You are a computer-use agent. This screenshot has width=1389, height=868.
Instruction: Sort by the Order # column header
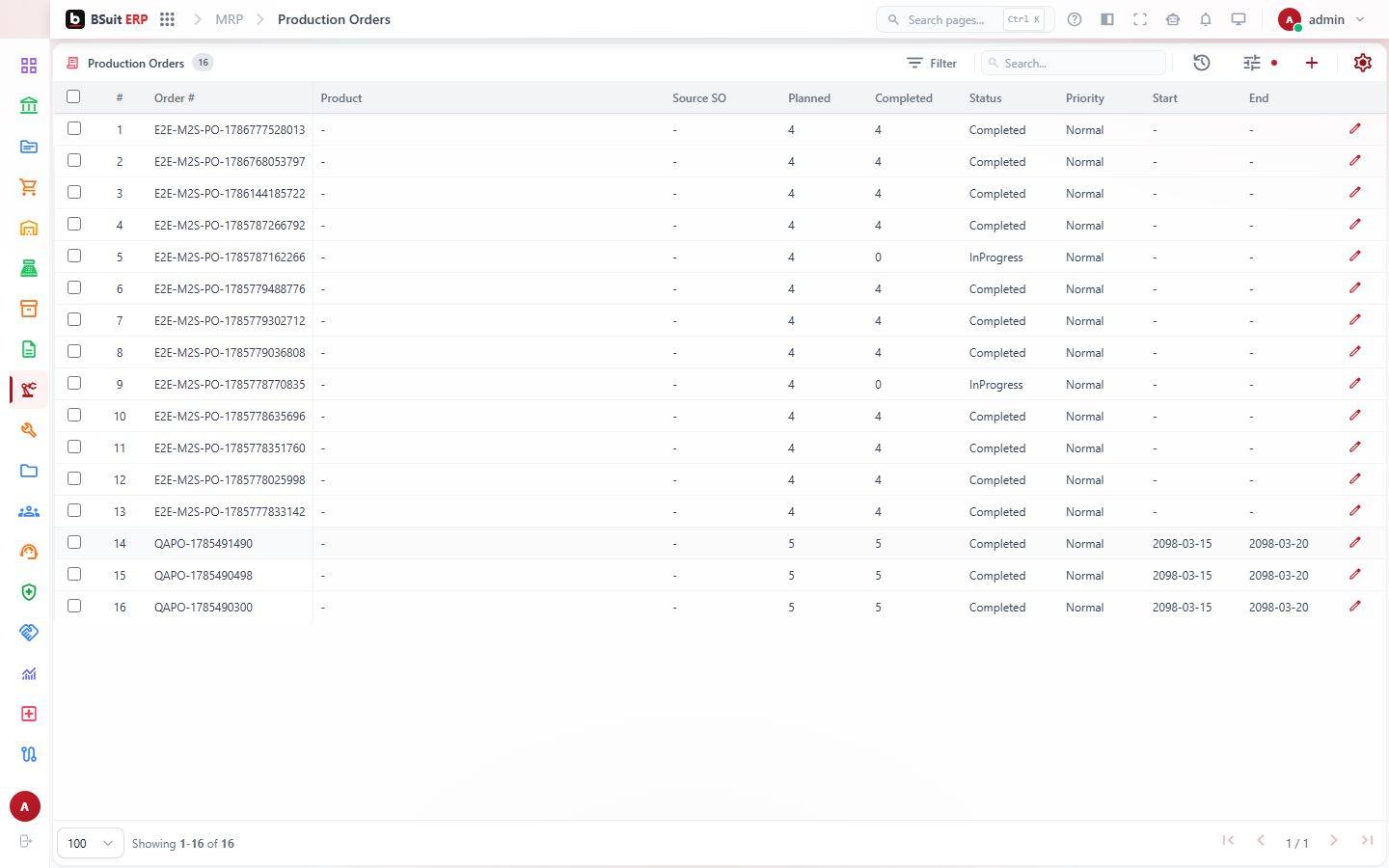(175, 98)
